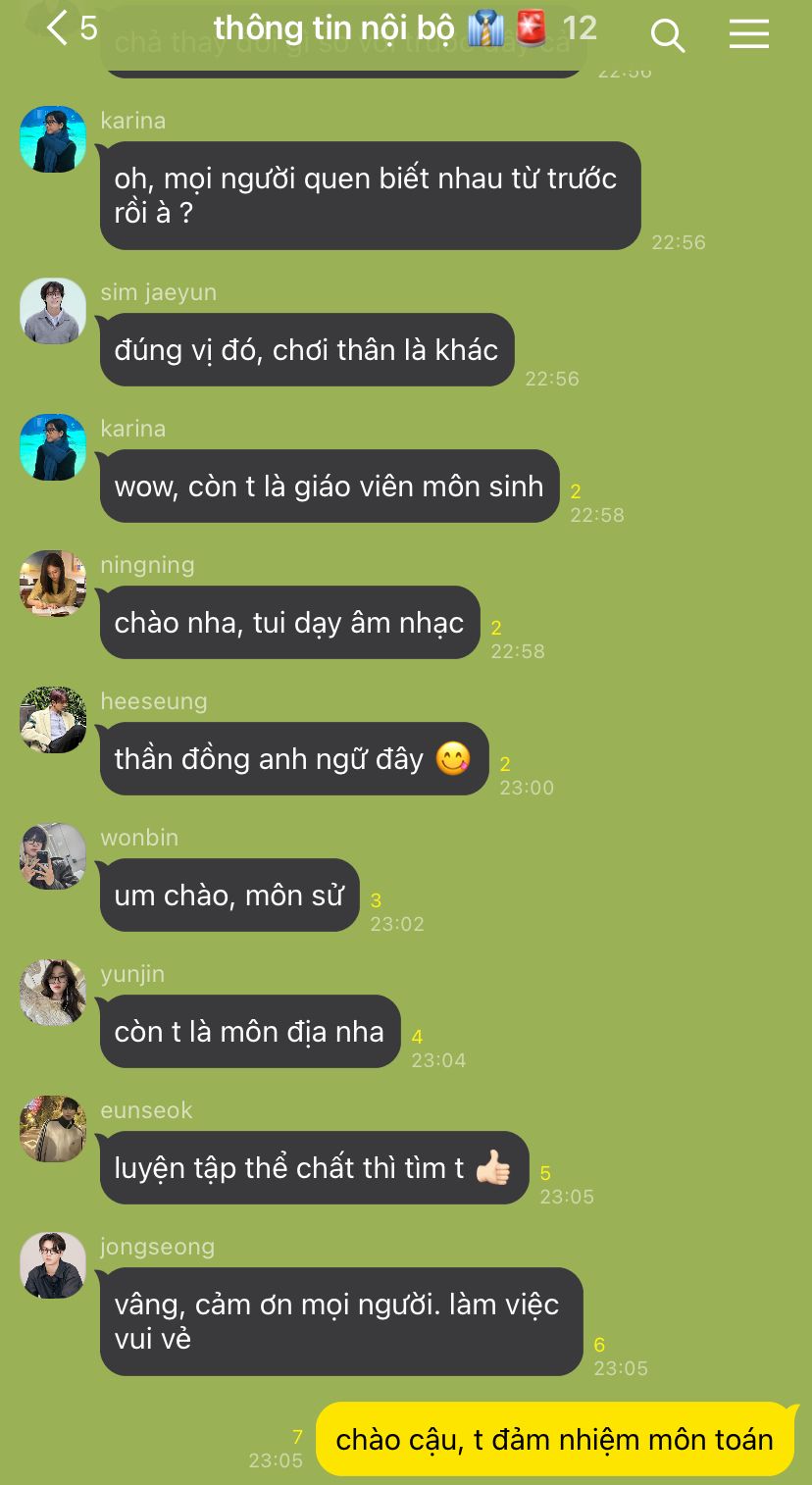Tap the sender name jongseong
Screen dimensions: 812x1485
(157, 1247)
